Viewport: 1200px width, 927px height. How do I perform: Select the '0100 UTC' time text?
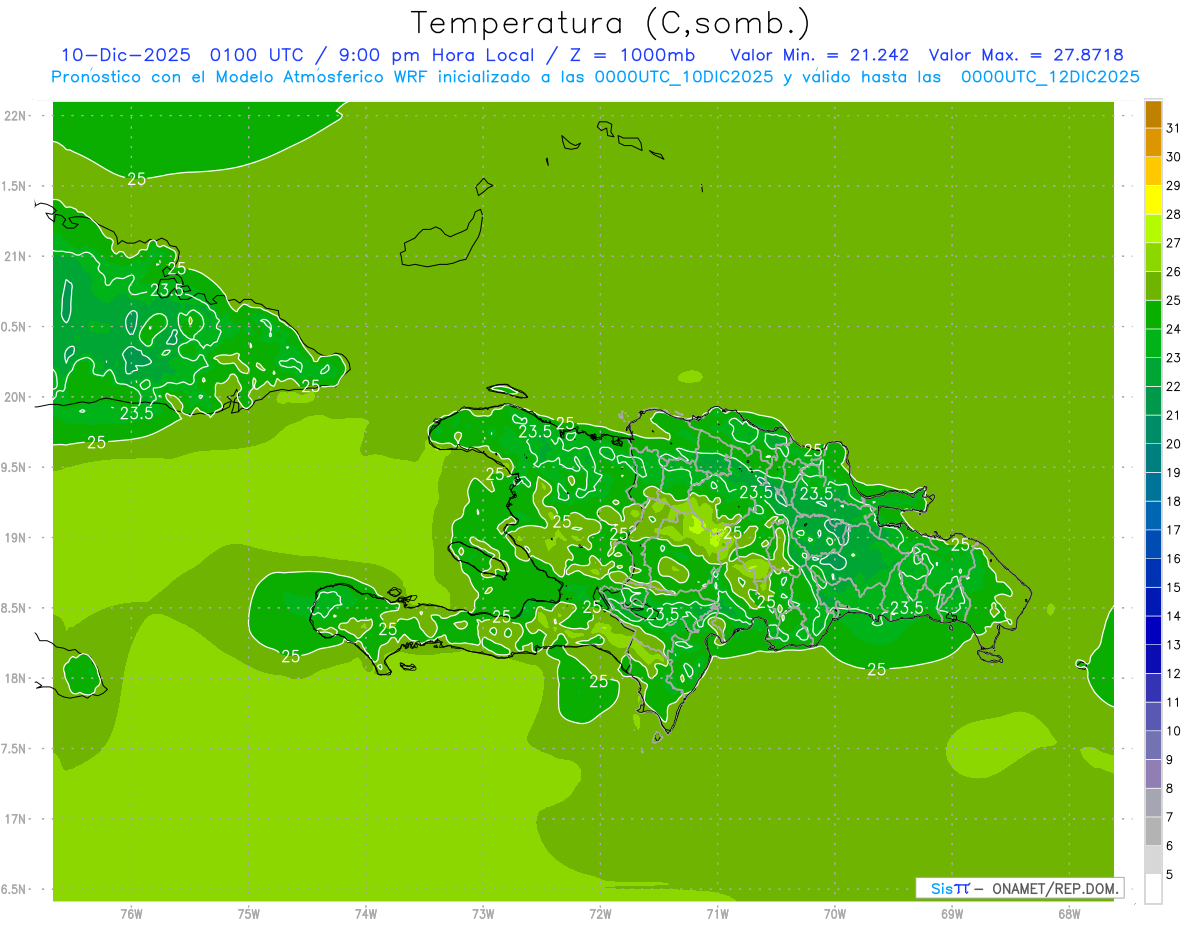pos(258,54)
